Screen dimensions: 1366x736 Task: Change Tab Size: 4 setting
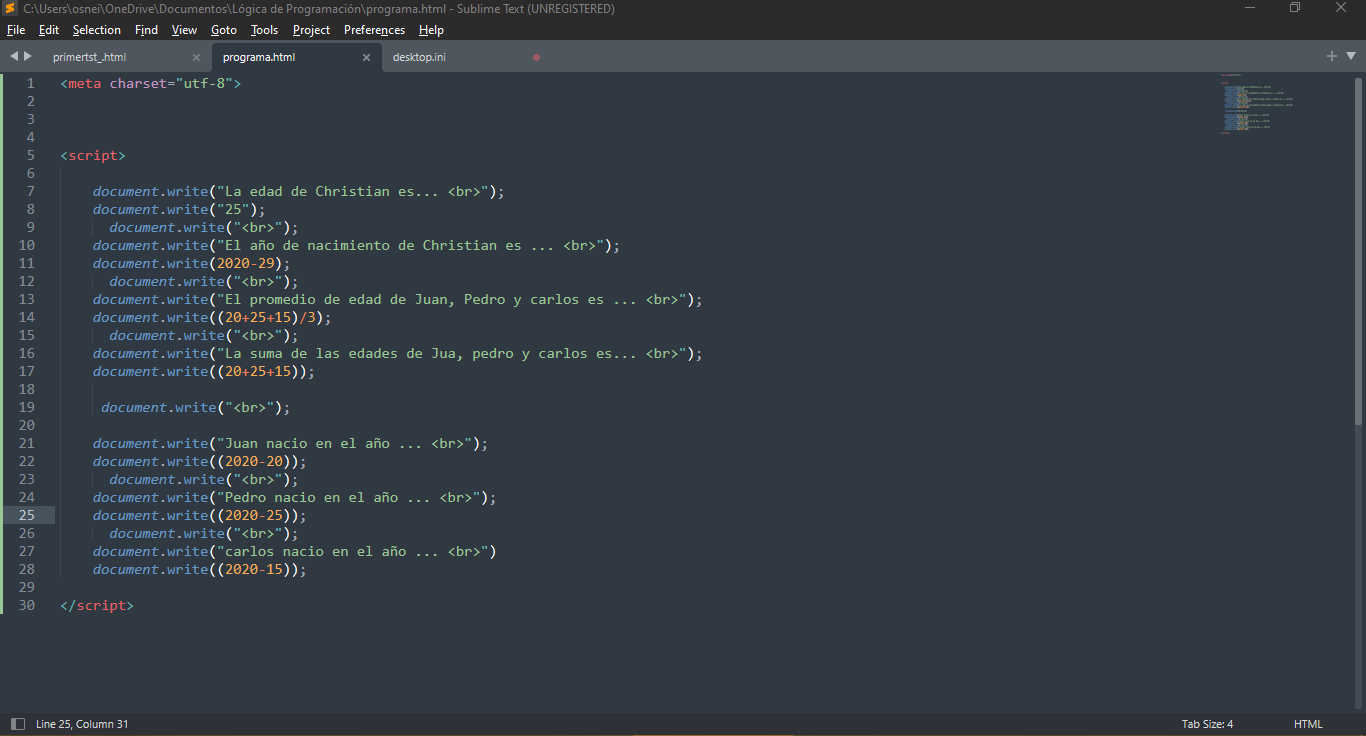click(x=1207, y=724)
